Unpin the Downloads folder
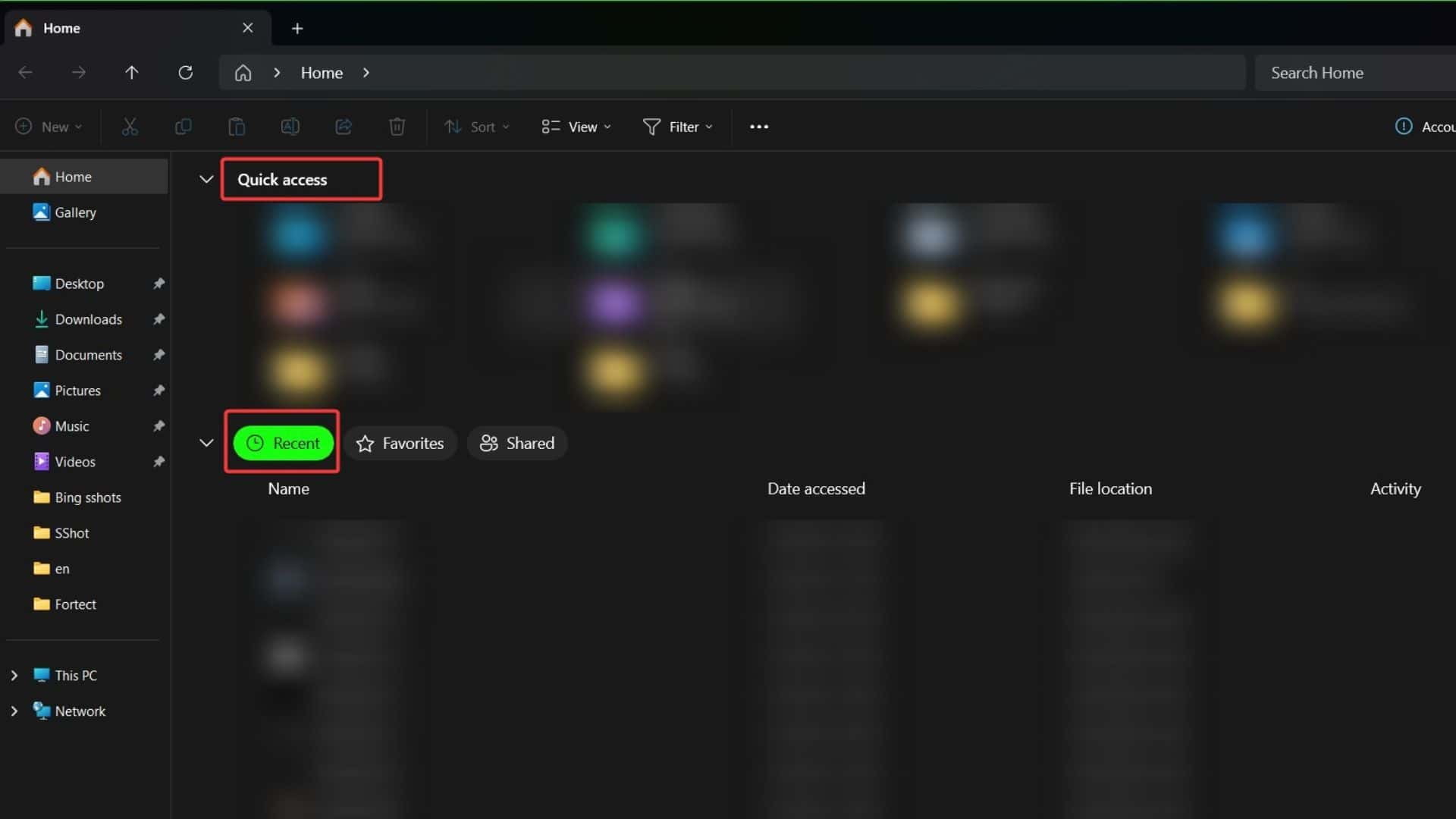Image resolution: width=1456 pixels, height=819 pixels. 158,319
